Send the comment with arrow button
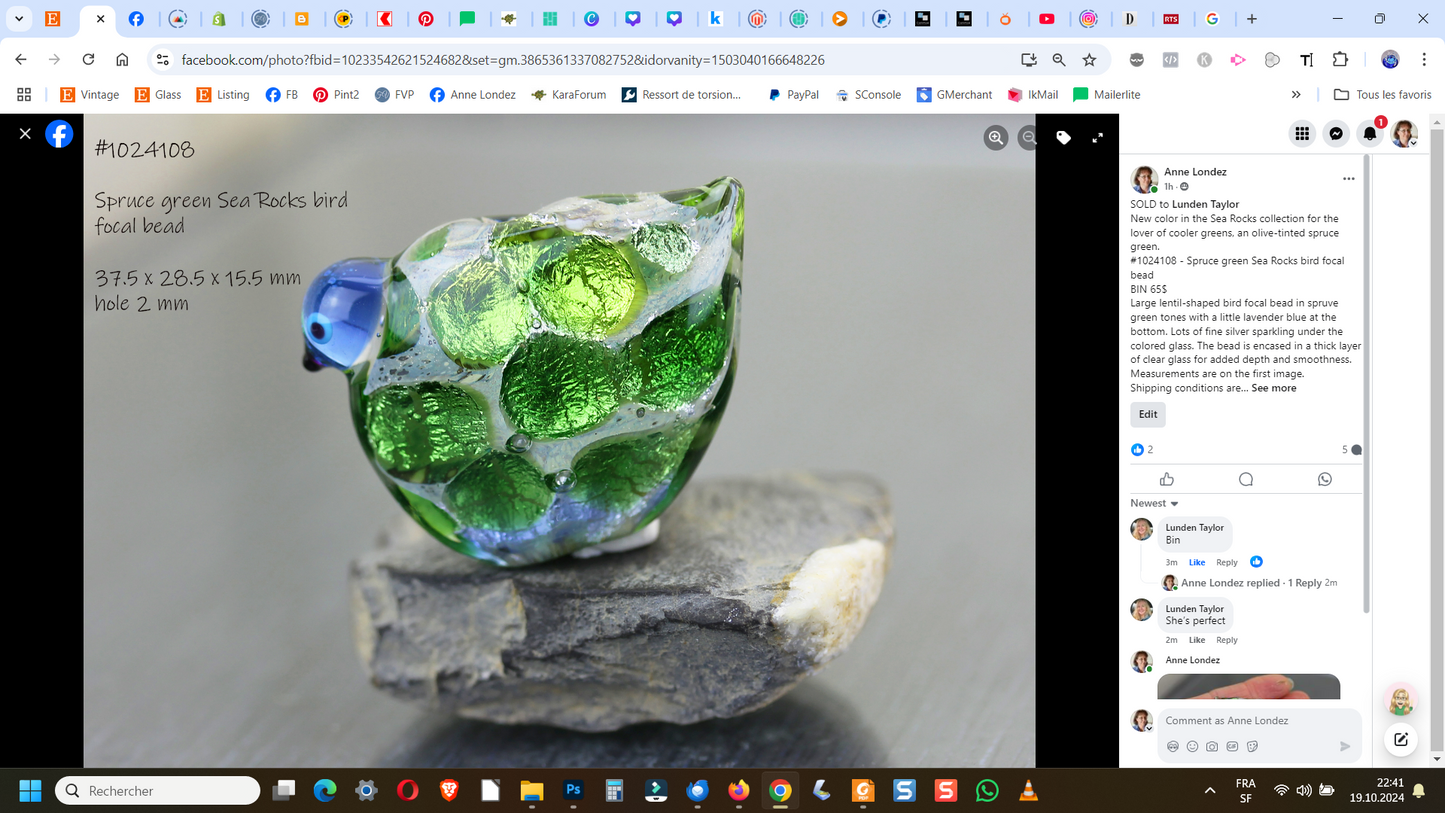 (x=1345, y=746)
